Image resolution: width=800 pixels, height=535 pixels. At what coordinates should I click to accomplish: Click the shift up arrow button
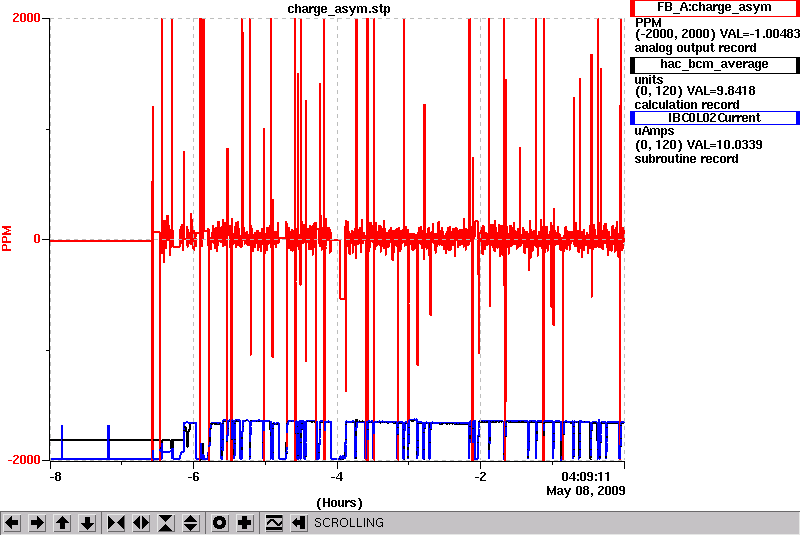pos(63,523)
